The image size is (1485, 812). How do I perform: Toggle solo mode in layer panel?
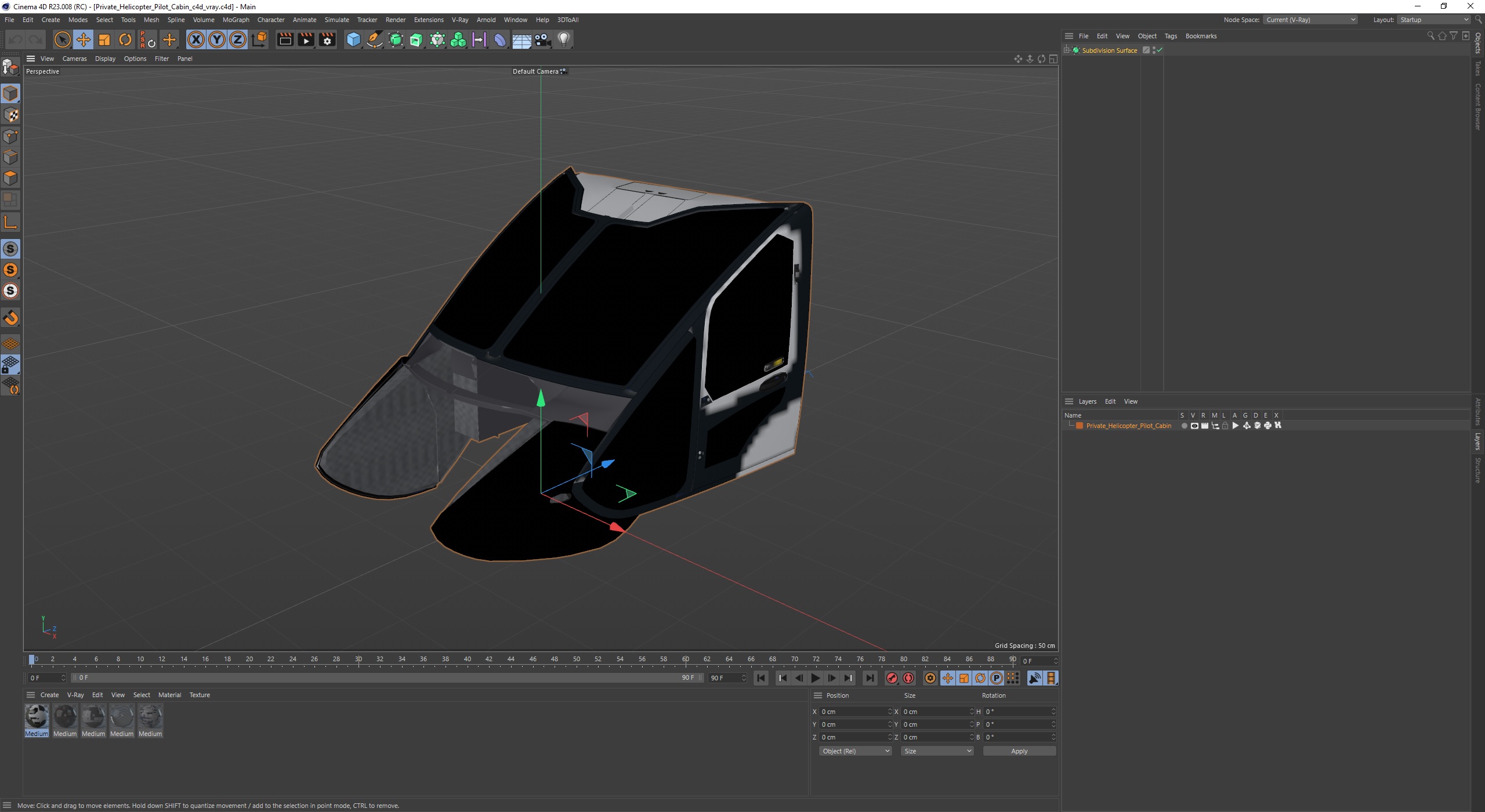point(1184,425)
